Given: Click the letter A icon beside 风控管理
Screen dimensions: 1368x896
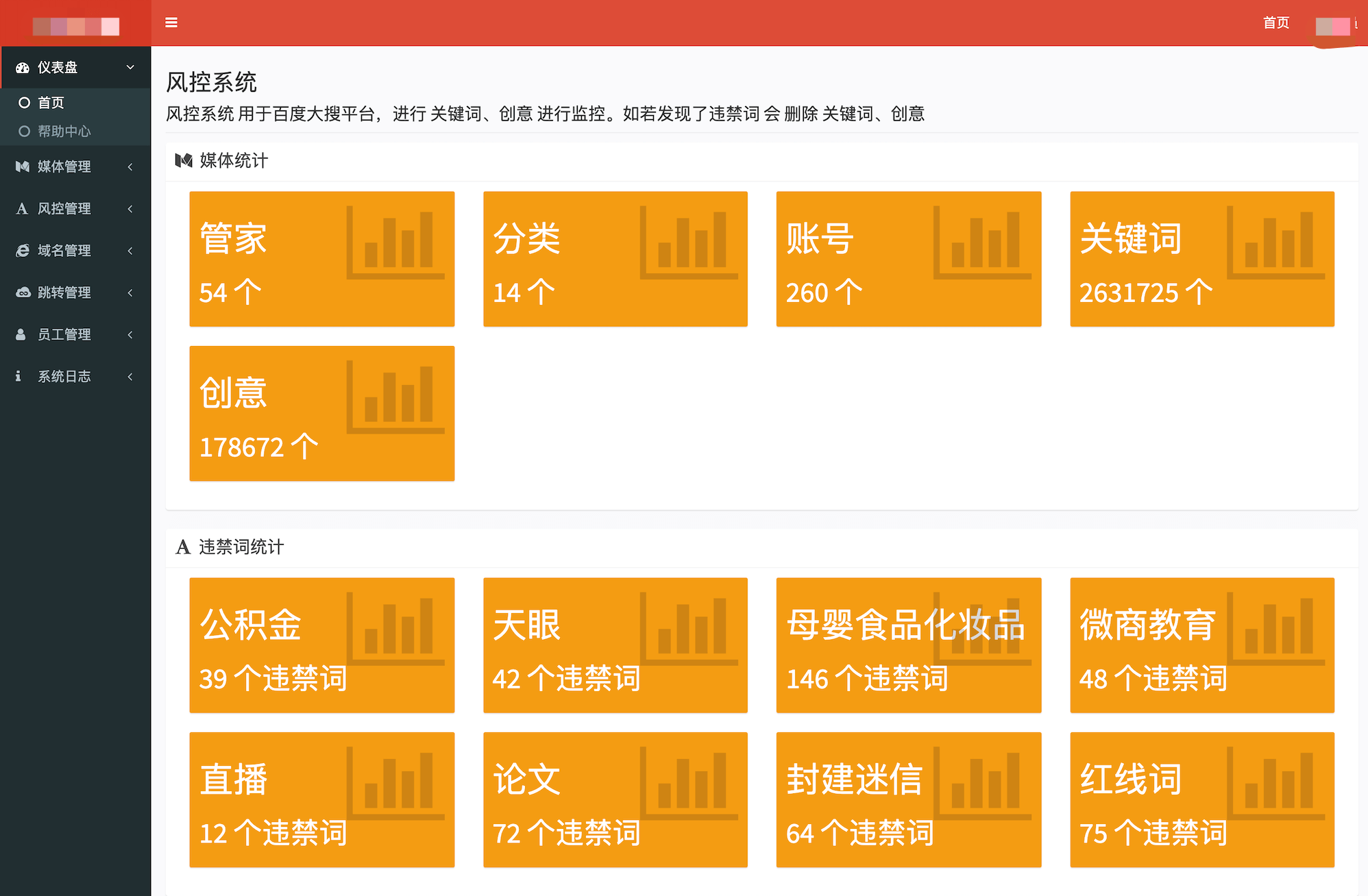Looking at the screenshot, I should tap(22, 208).
